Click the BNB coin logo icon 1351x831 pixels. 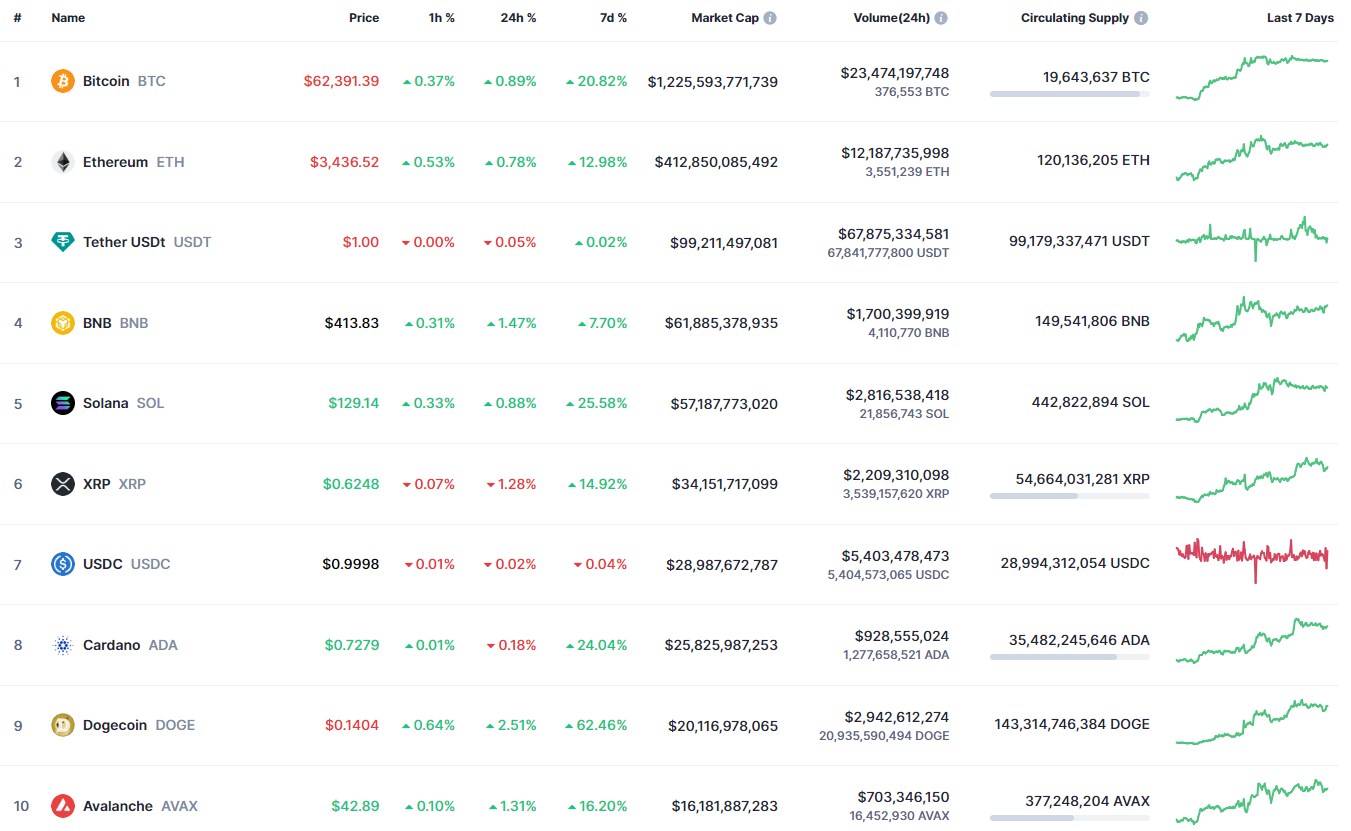pyautogui.click(x=63, y=323)
